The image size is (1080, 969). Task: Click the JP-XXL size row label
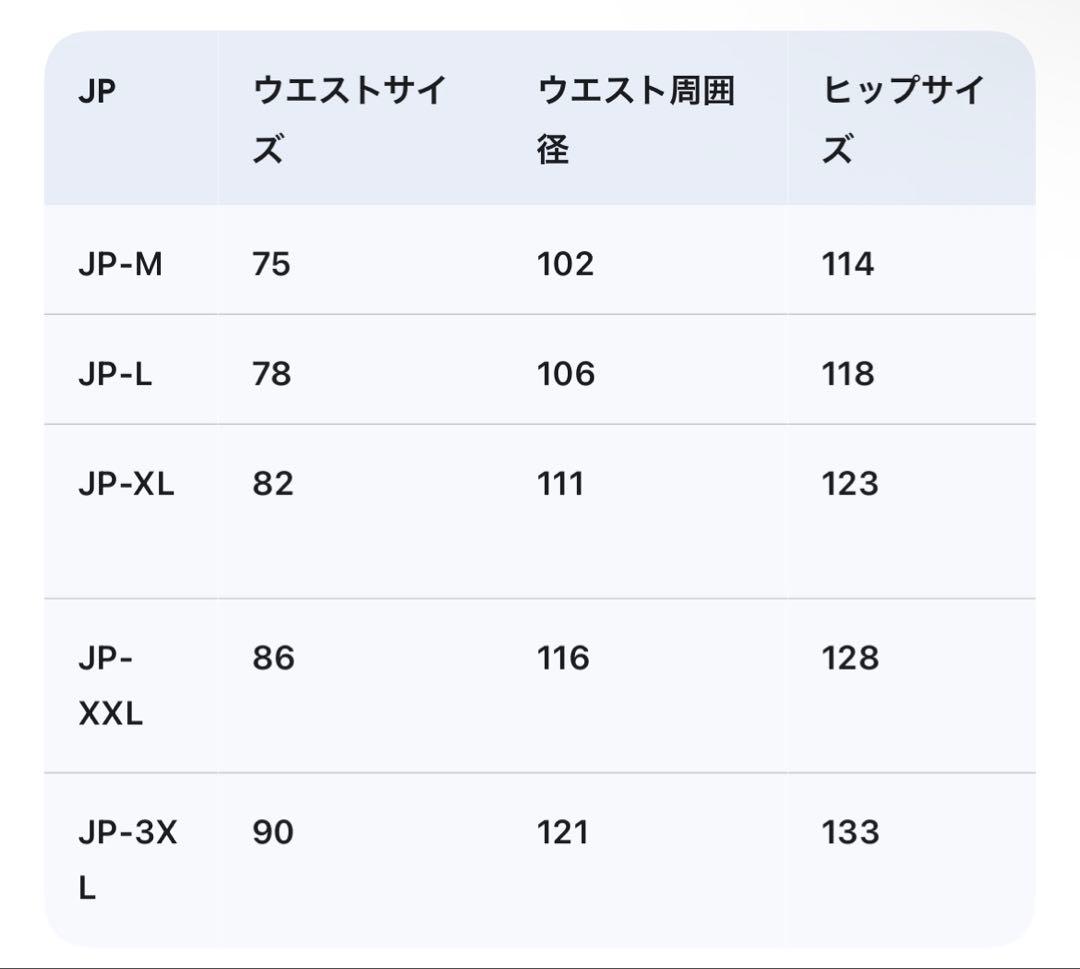[110, 686]
